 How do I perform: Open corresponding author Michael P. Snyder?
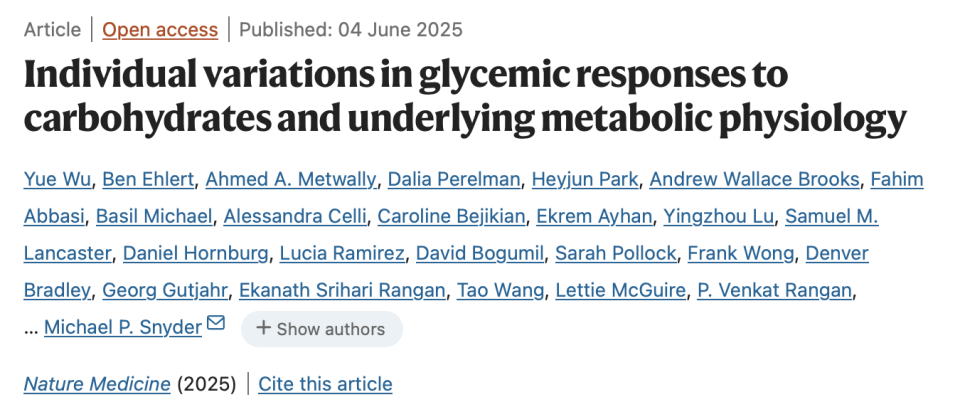(x=123, y=328)
